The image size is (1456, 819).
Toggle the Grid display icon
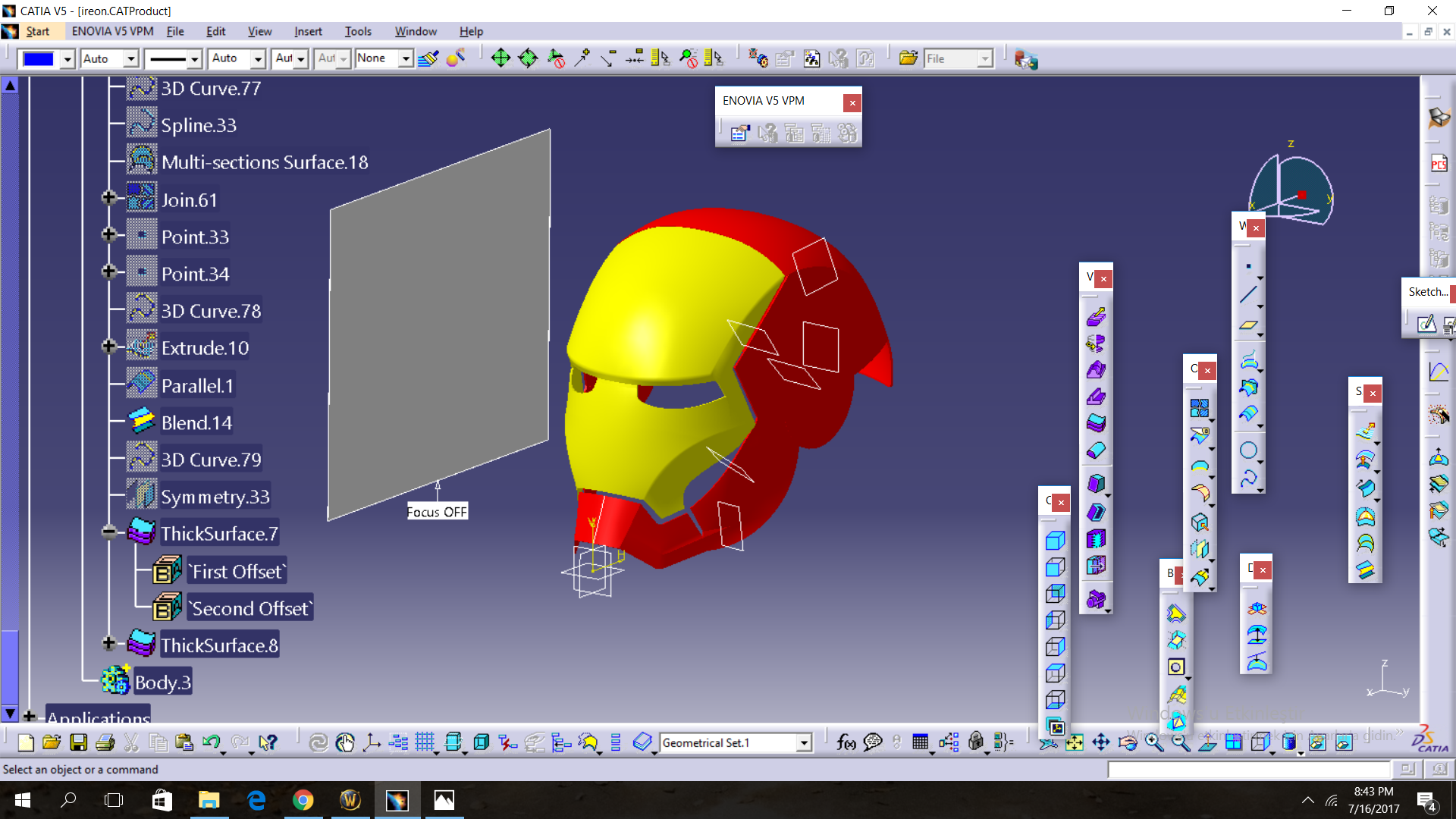coord(425,742)
